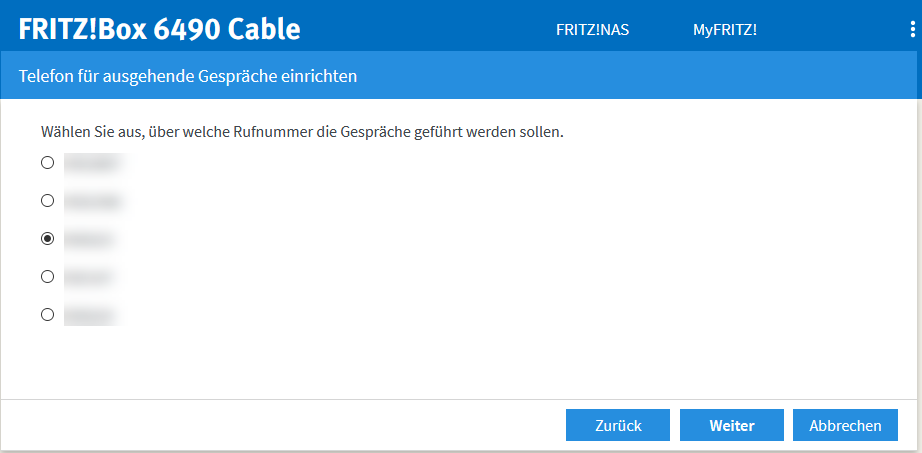Click the 'Wählen Sie aus' instruction text
The height and width of the screenshot is (453, 922).
[302, 131]
